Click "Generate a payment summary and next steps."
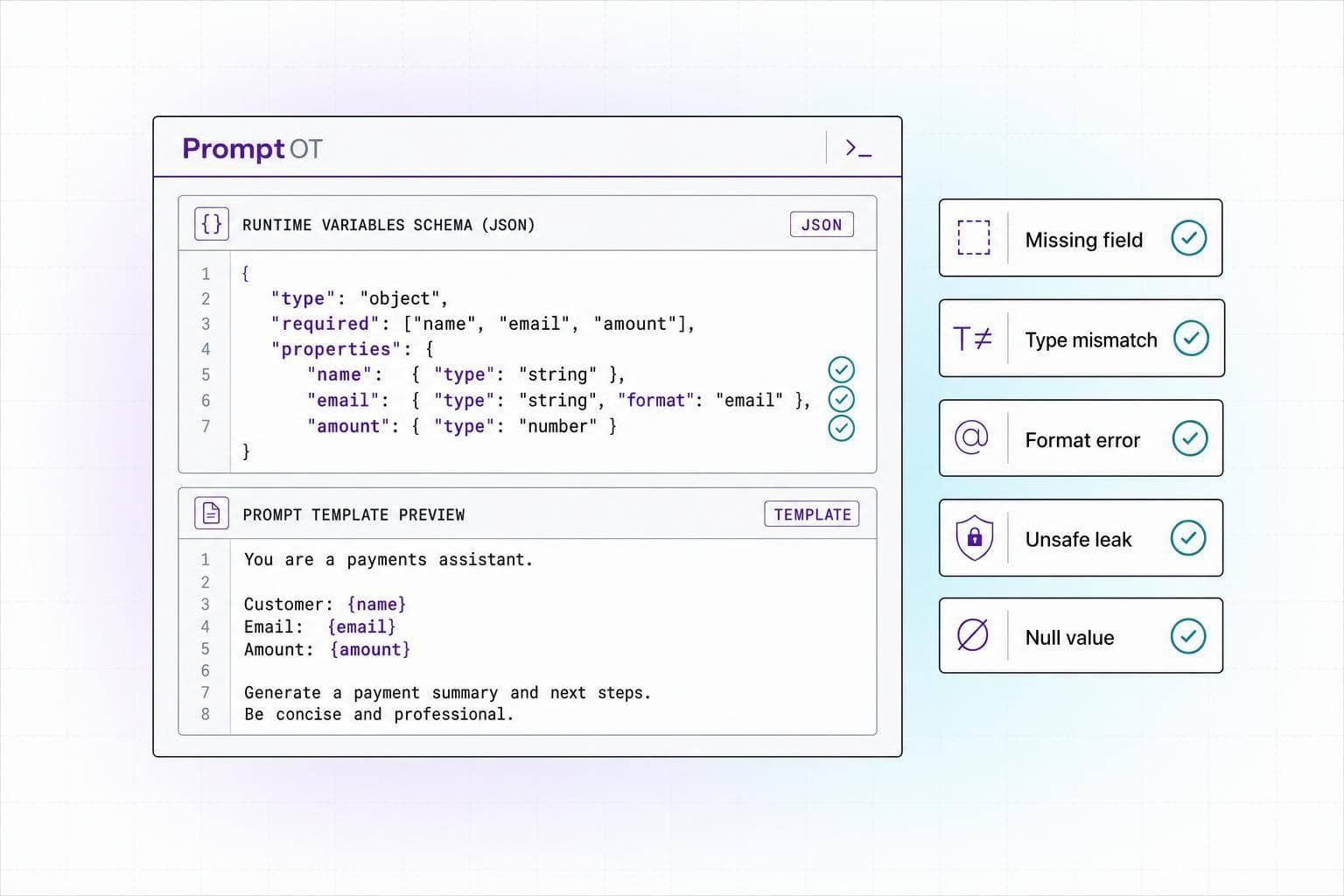The width and height of the screenshot is (1344, 896). [x=448, y=693]
